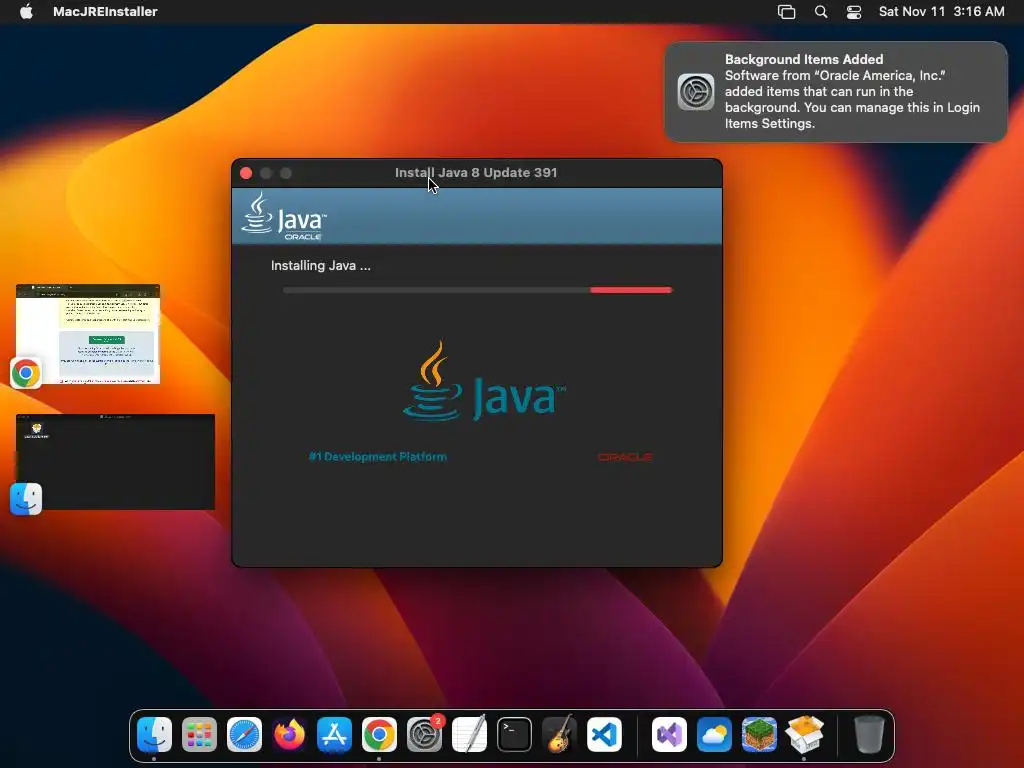The height and width of the screenshot is (768, 1024).
Task: Open Finder from the Dock
Action: 154,735
